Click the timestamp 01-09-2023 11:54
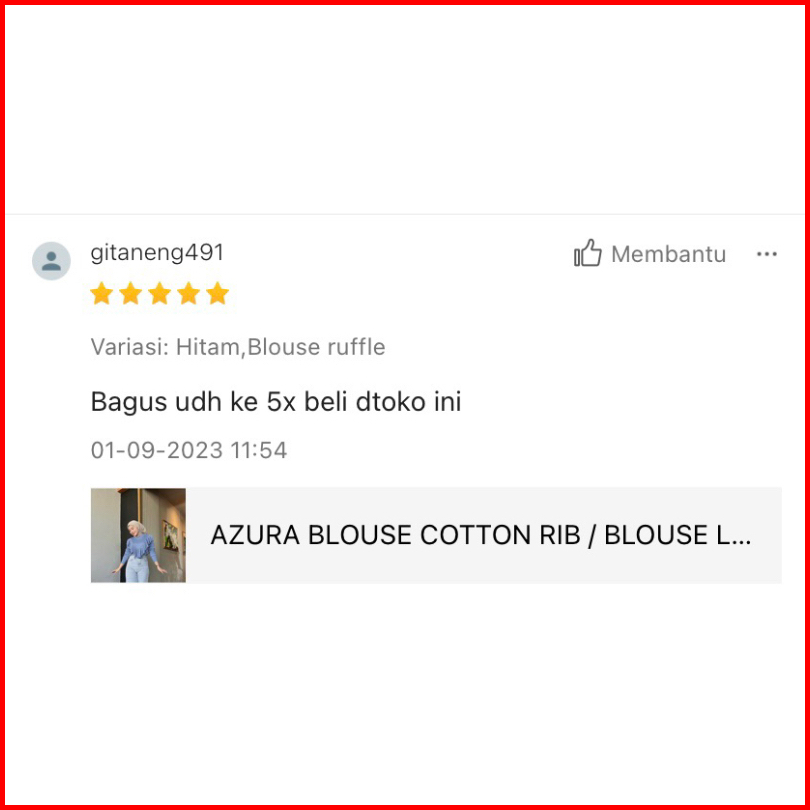The width and height of the screenshot is (810, 810). pos(189,450)
